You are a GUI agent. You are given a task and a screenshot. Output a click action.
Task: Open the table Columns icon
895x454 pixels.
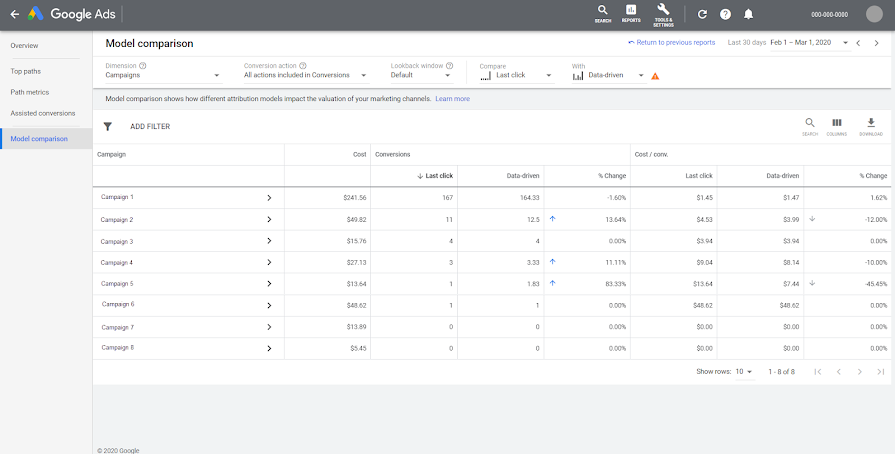point(837,124)
